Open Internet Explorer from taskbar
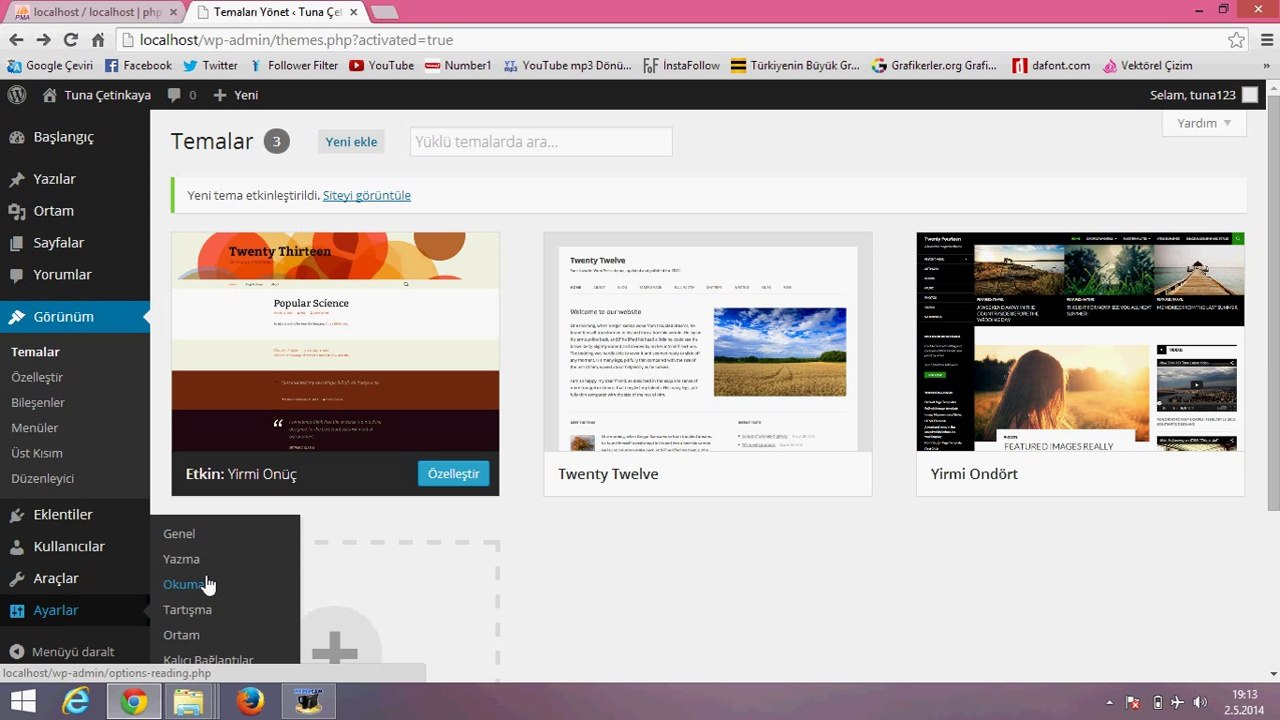 pyautogui.click(x=75, y=702)
